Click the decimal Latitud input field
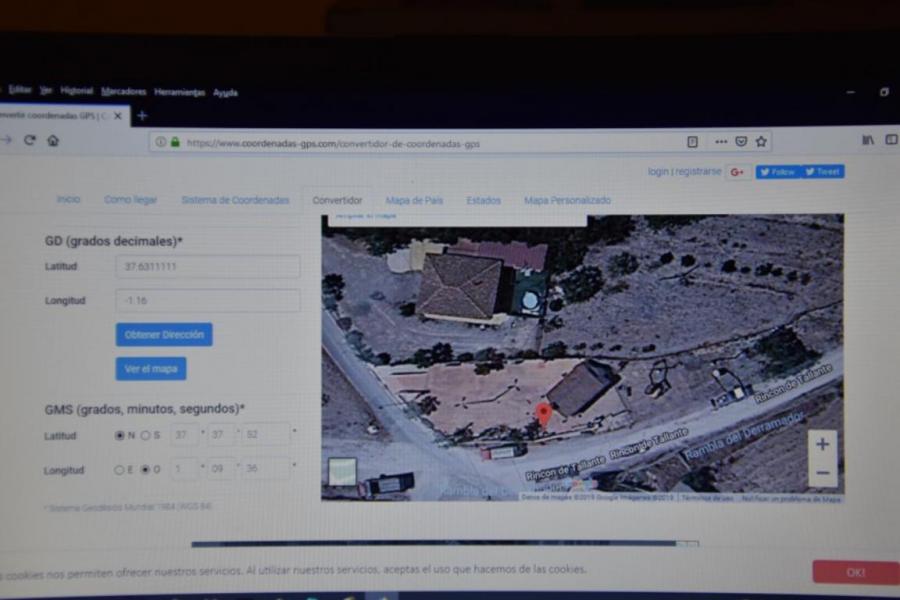This screenshot has width=900, height=600. (x=208, y=267)
